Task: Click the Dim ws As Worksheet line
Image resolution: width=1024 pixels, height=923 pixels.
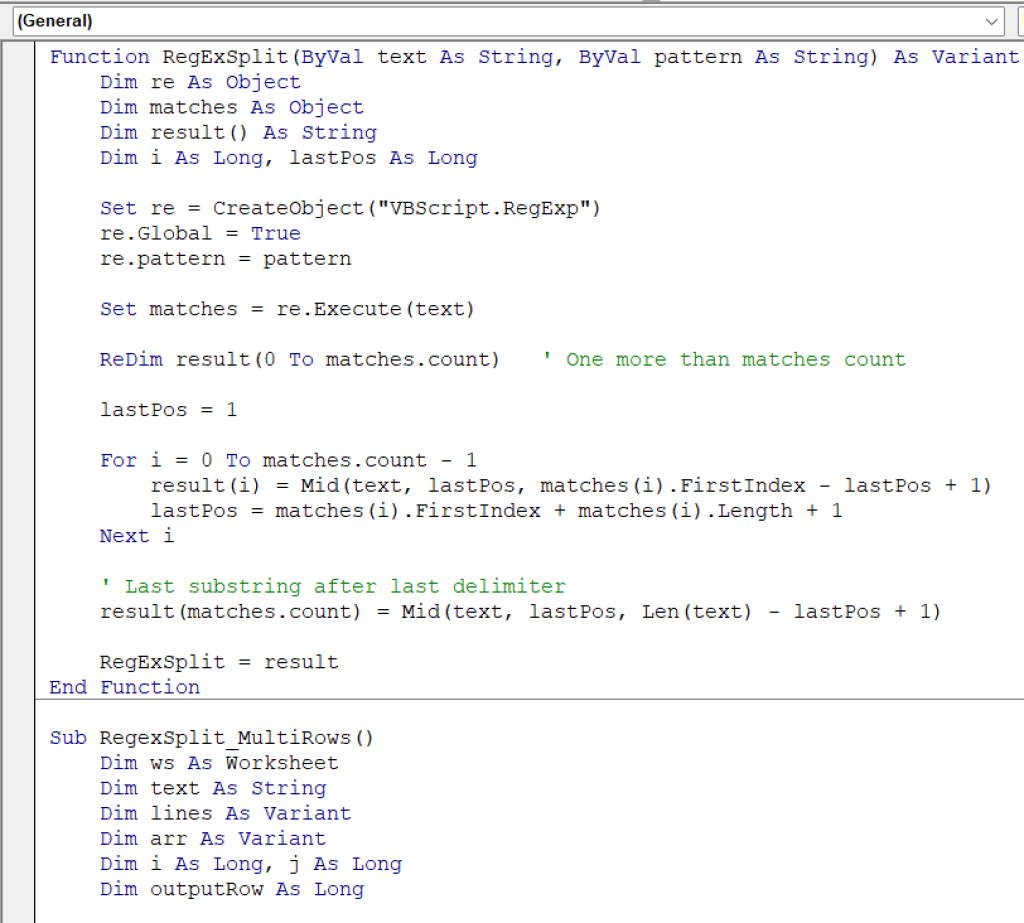Action: [x=219, y=763]
